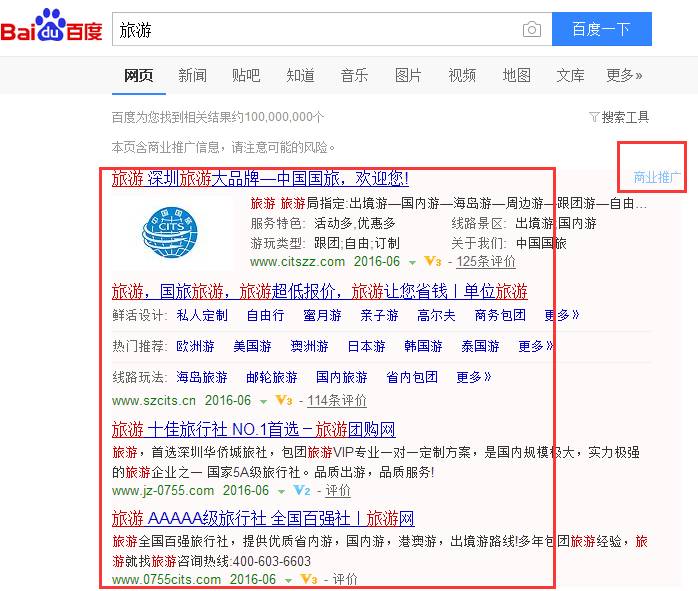Expand dropdown arrow beside www.0755cits.com date

tap(288, 580)
